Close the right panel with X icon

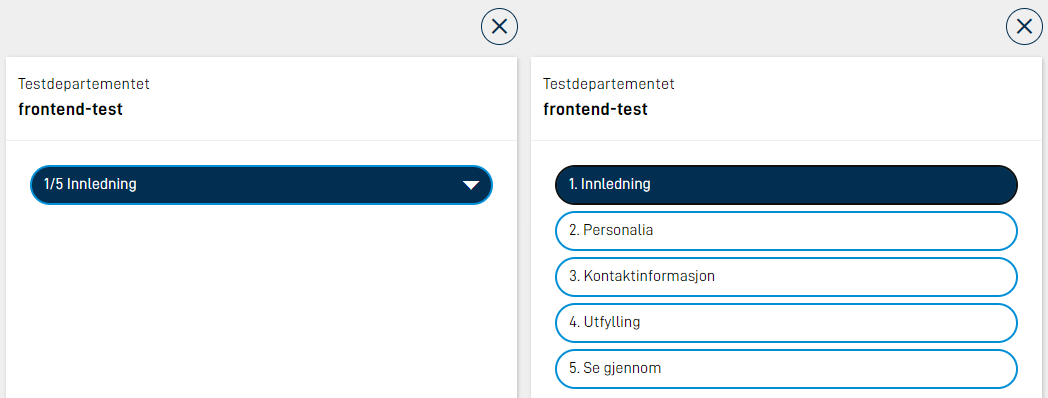(x=1024, y=27)
